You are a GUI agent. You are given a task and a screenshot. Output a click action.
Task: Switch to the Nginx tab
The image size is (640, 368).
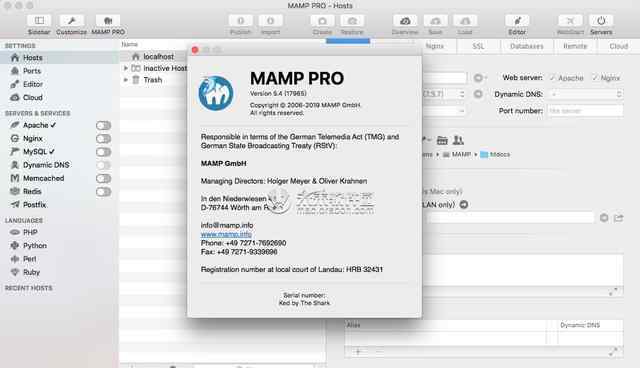[434, 46]
